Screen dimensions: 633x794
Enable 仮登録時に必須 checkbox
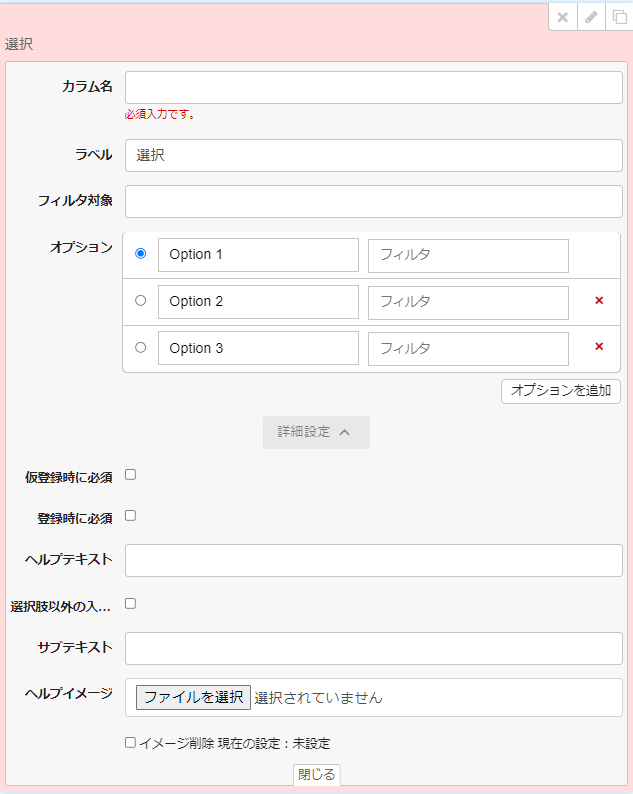130,475
